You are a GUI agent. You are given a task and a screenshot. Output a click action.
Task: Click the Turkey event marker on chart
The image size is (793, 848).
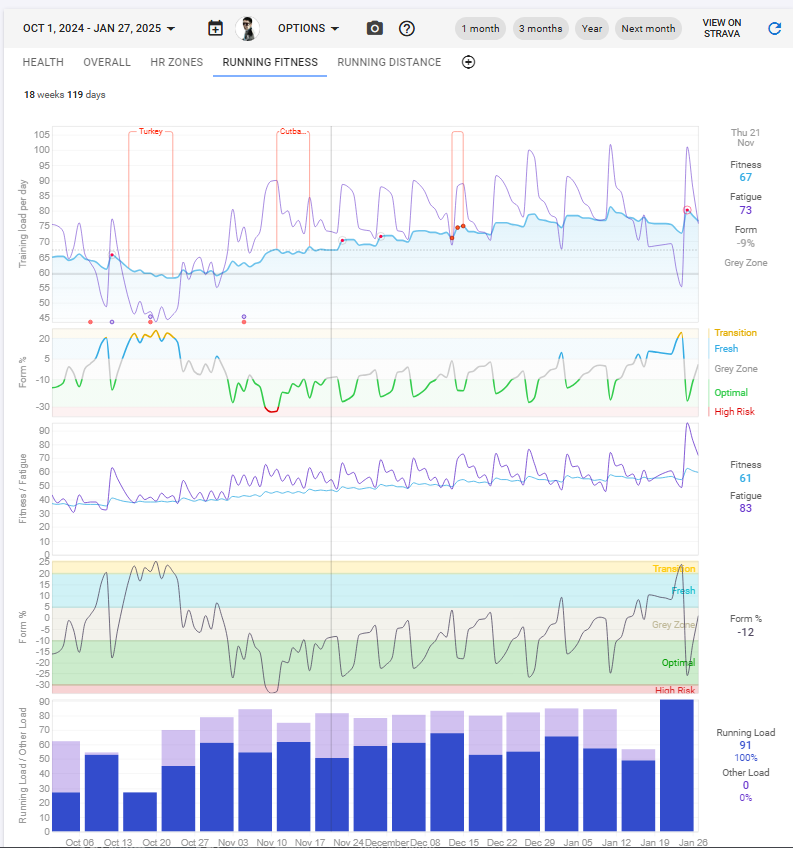(x=150, y=131)
